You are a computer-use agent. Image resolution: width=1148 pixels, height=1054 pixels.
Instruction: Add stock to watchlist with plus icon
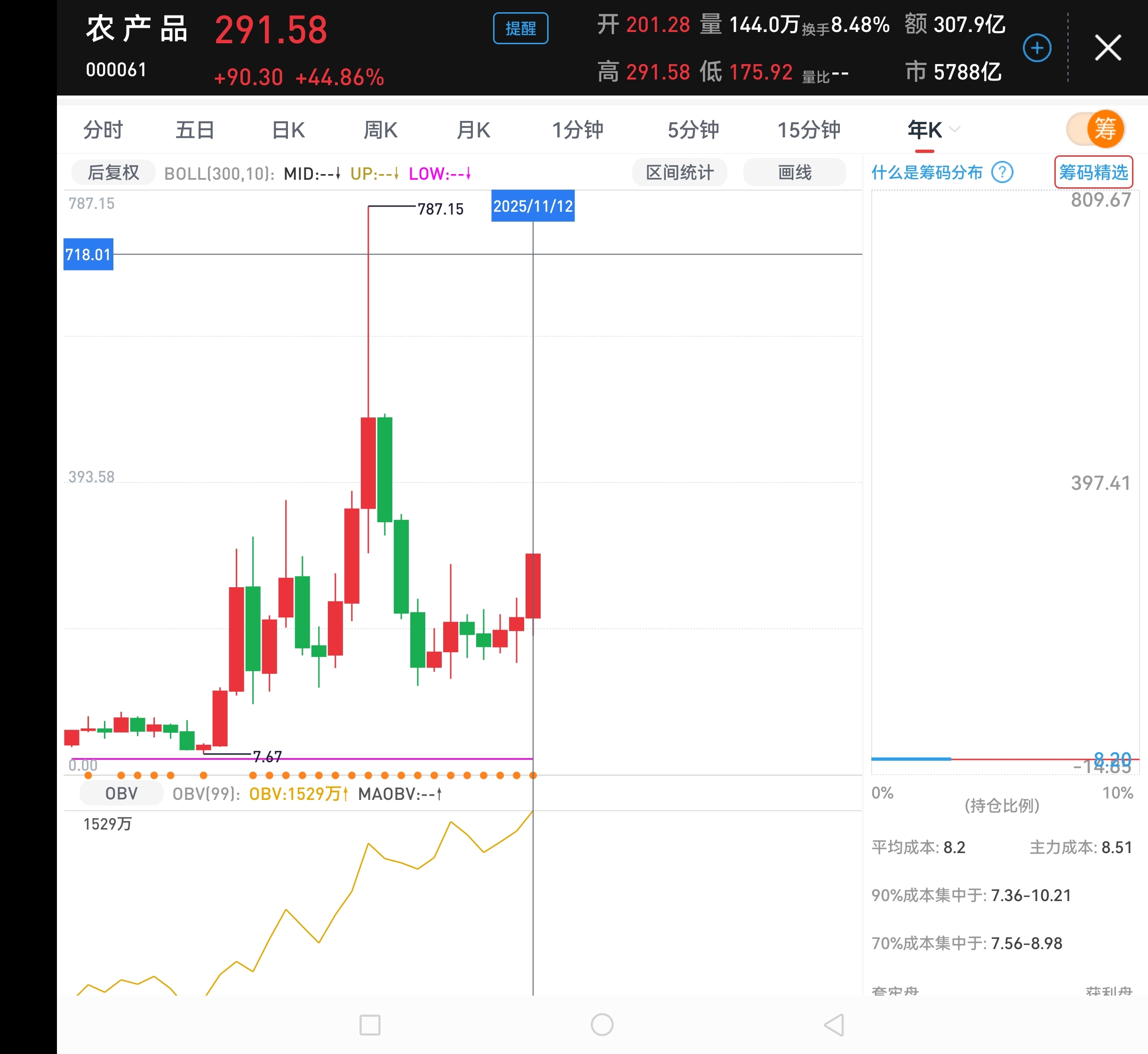[1037, 48]
